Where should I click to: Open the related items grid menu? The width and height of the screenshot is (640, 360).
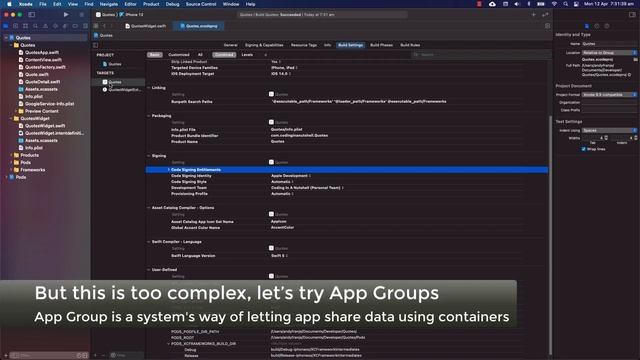[96, 26]
